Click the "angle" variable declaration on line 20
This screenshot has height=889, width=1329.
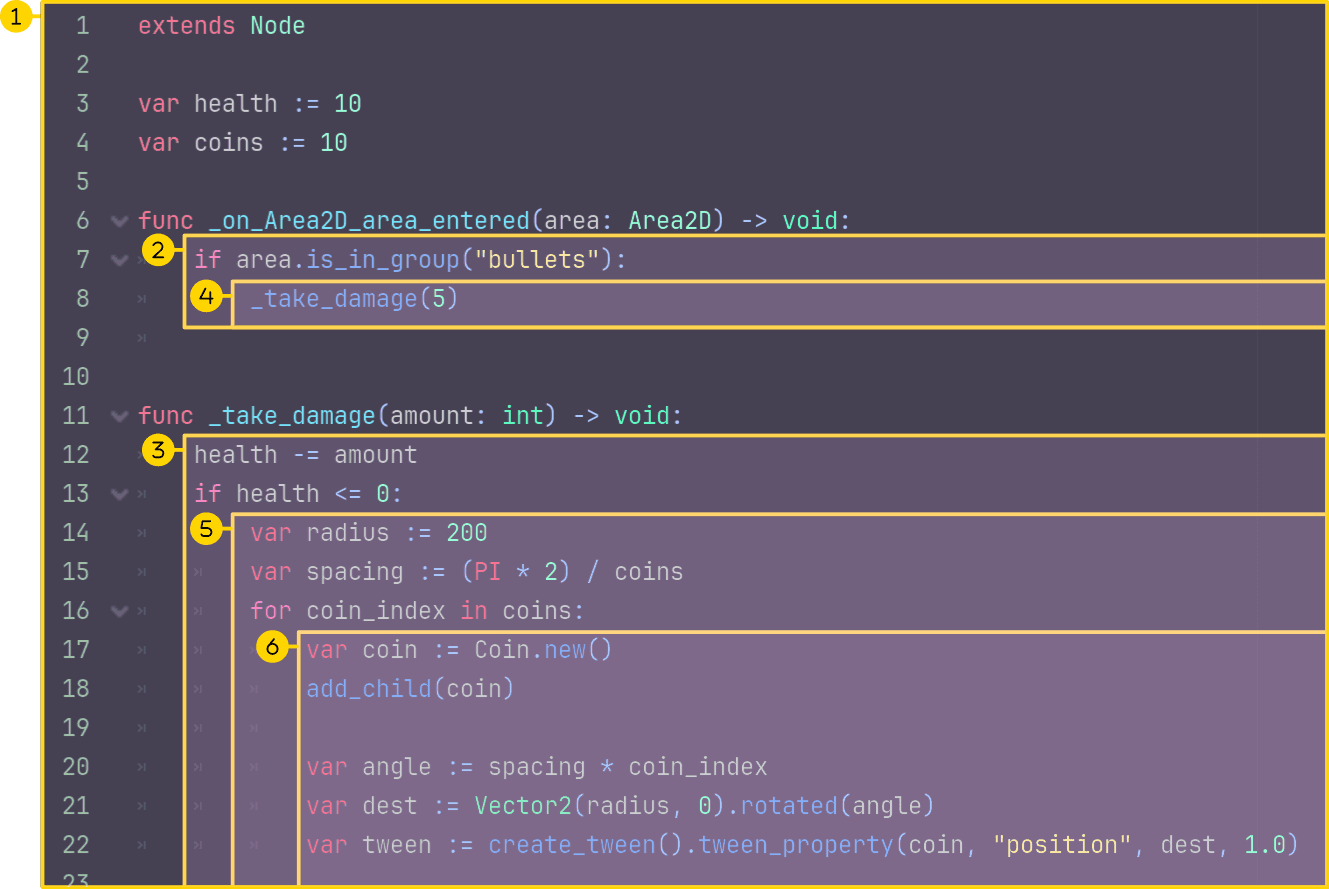397,767
